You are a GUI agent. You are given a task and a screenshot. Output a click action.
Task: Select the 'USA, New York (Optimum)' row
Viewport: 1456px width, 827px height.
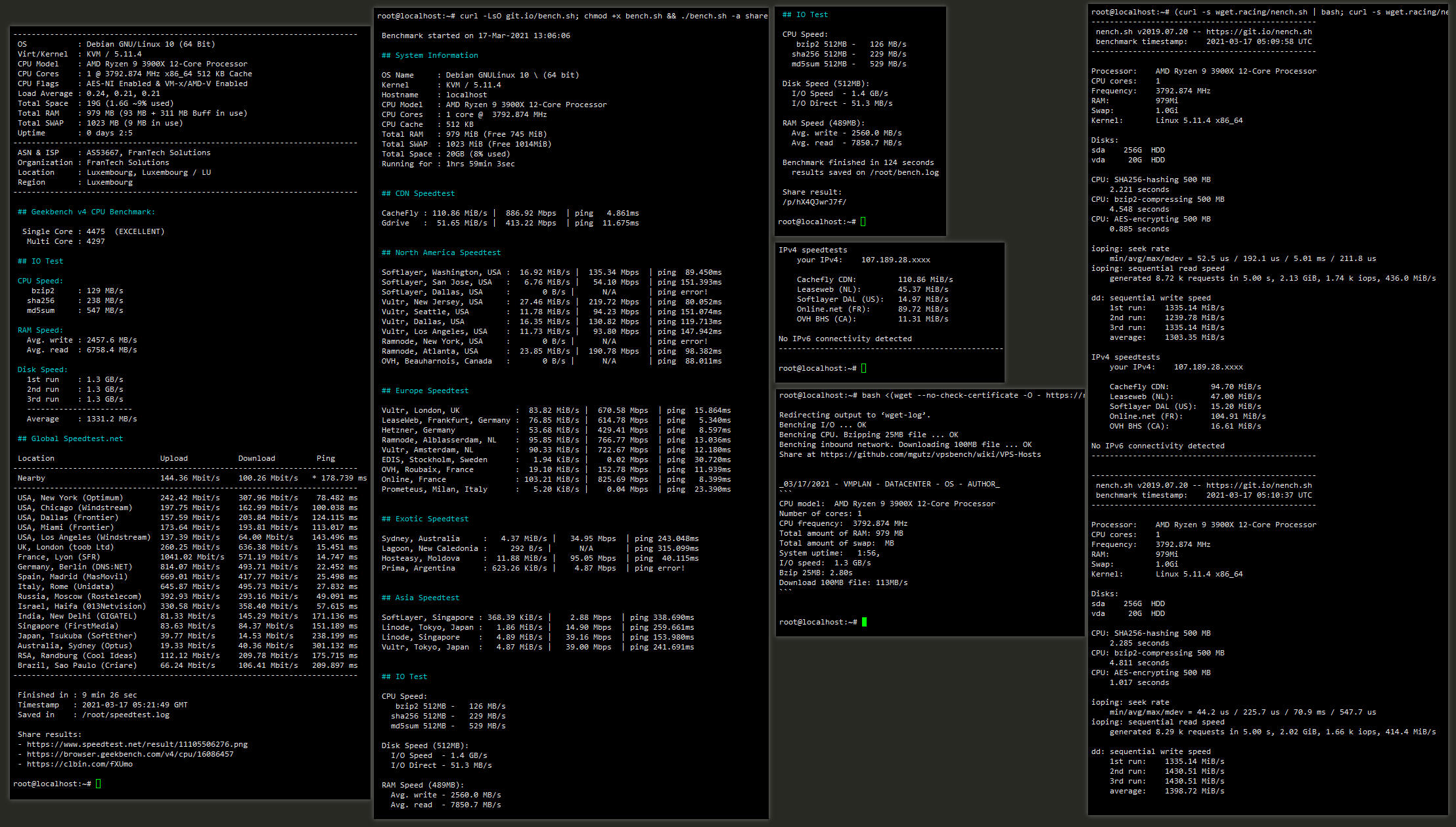(x=188, y=498)
